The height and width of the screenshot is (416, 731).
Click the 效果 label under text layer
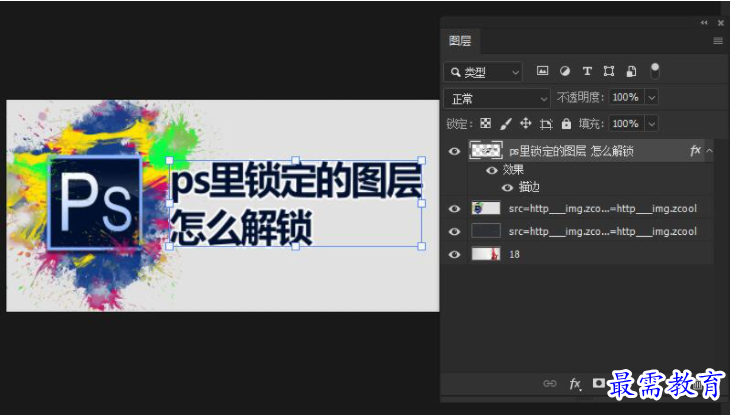tap(513, 170)
